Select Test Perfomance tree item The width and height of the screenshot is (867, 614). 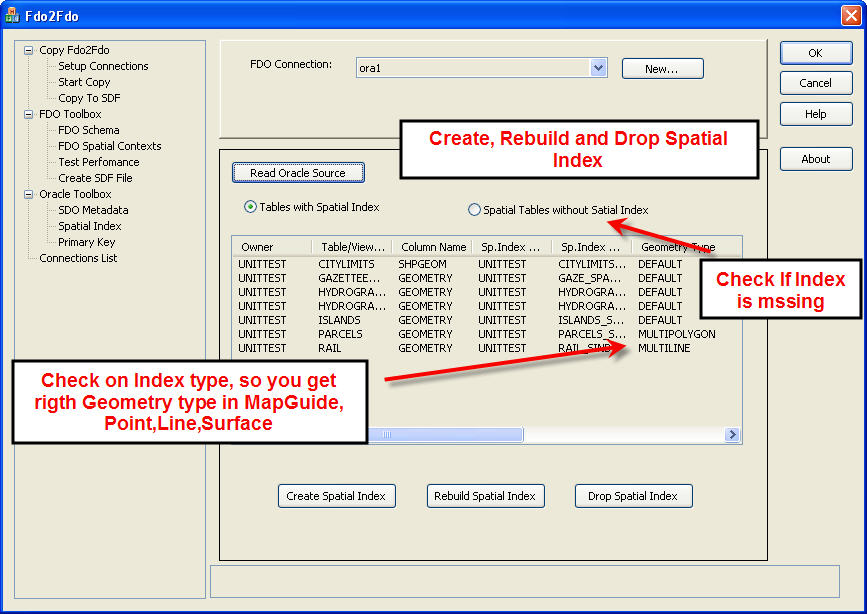coord(98,163)
